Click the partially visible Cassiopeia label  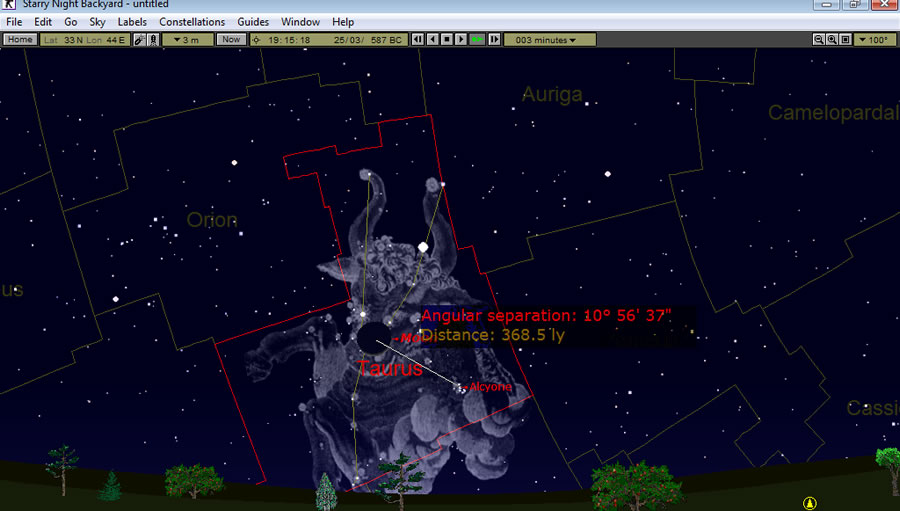873,408
